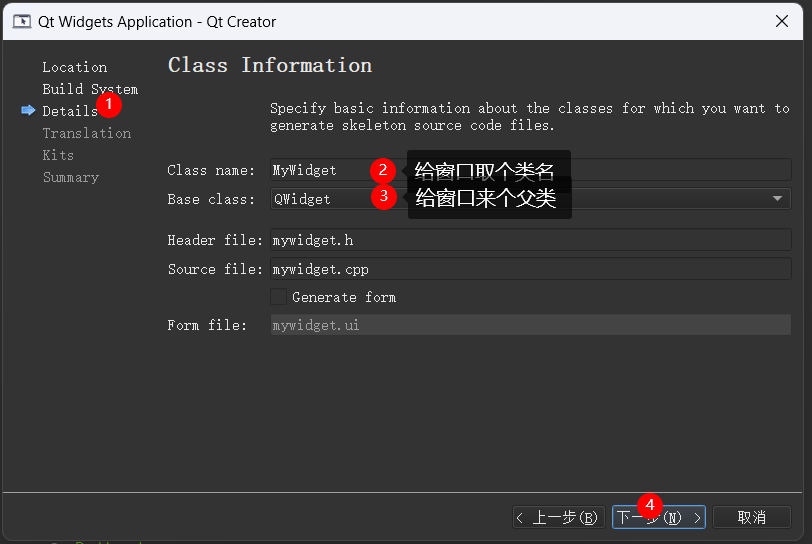This screenshot has width=812, height=544.
Task: Click into the Source file mywidget.cpp field
Action: point(530,269)
